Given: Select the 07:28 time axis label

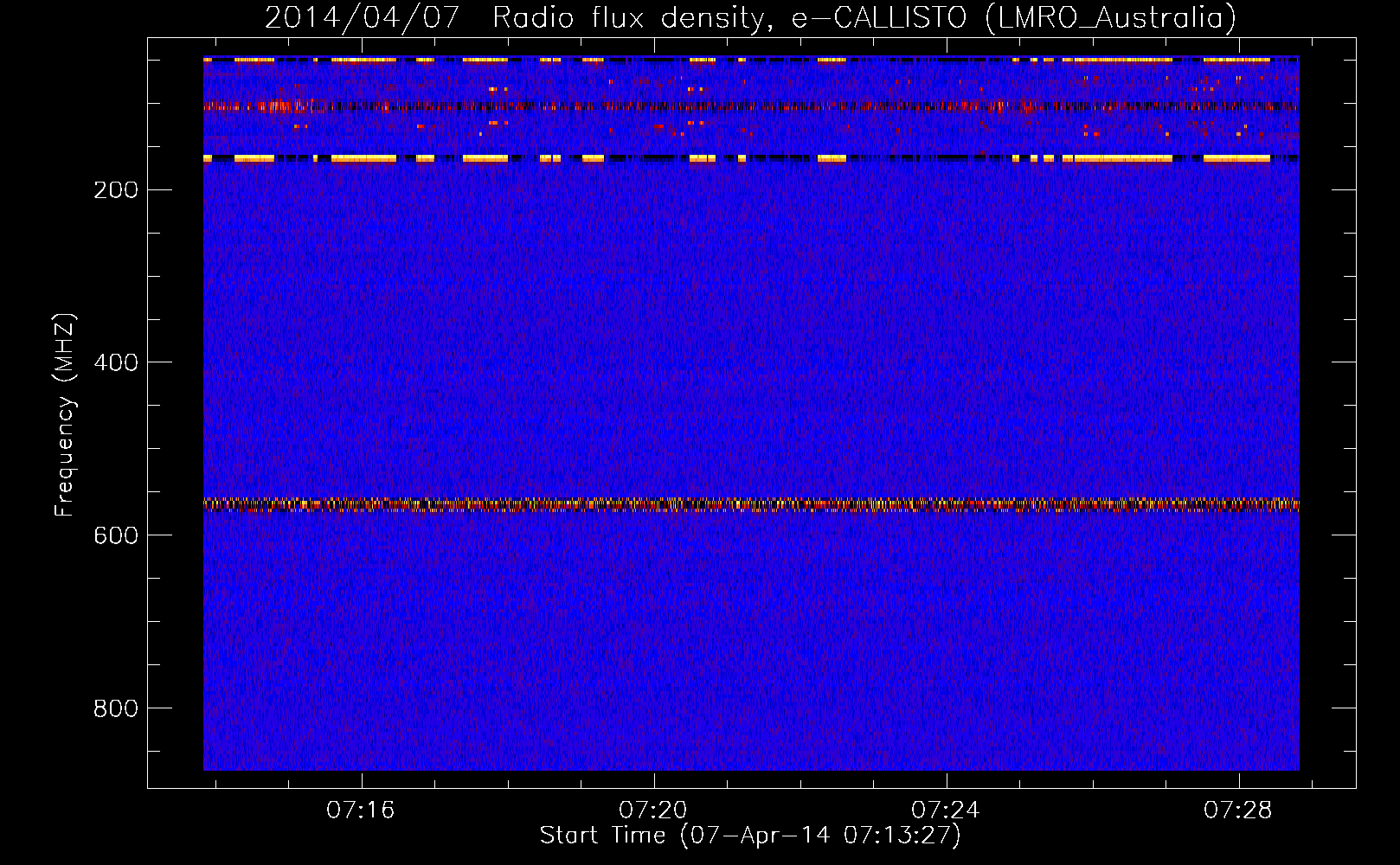Looking at the screenshot, I should 1238,810.
